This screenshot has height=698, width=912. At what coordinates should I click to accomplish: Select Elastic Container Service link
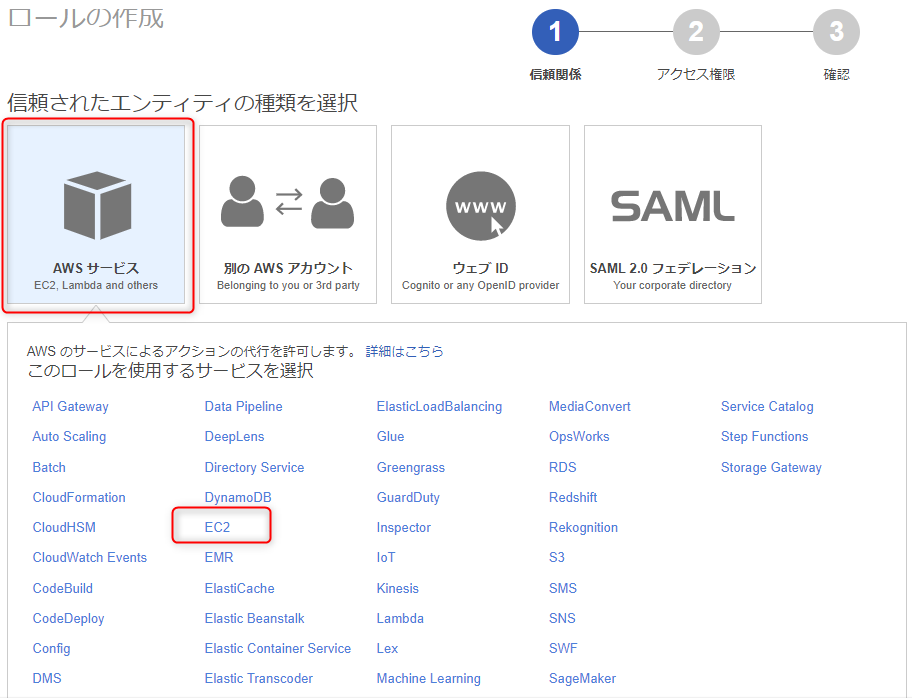277,649
